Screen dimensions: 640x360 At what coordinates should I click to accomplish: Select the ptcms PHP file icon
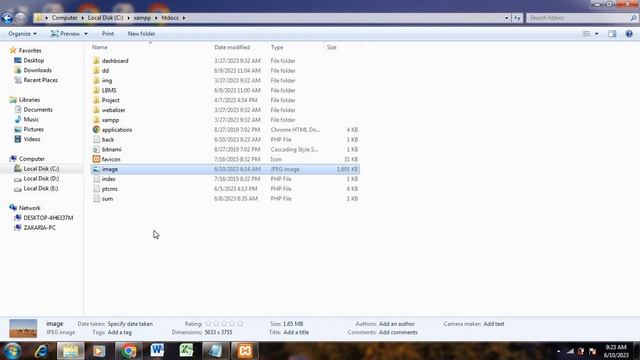pos(96,189)
